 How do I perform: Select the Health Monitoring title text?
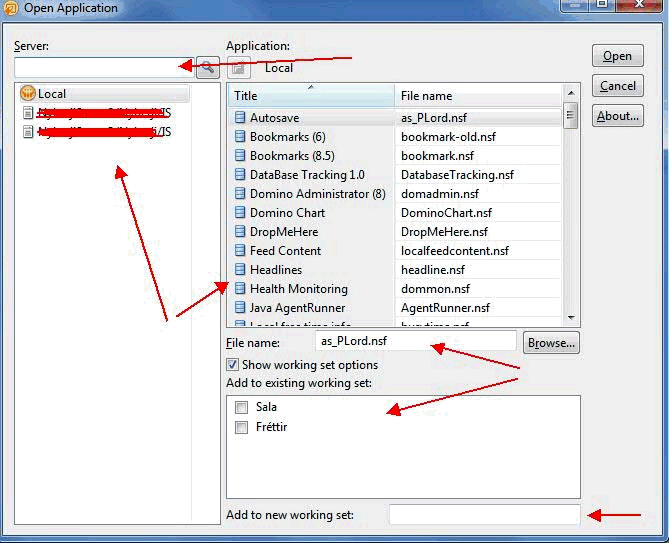(x=299, y=289)
